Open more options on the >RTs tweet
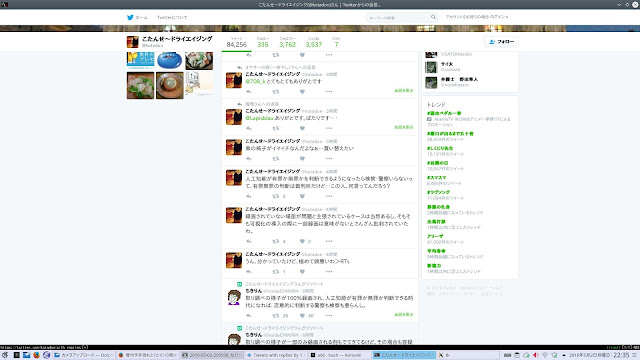 [x=329, y=271]
